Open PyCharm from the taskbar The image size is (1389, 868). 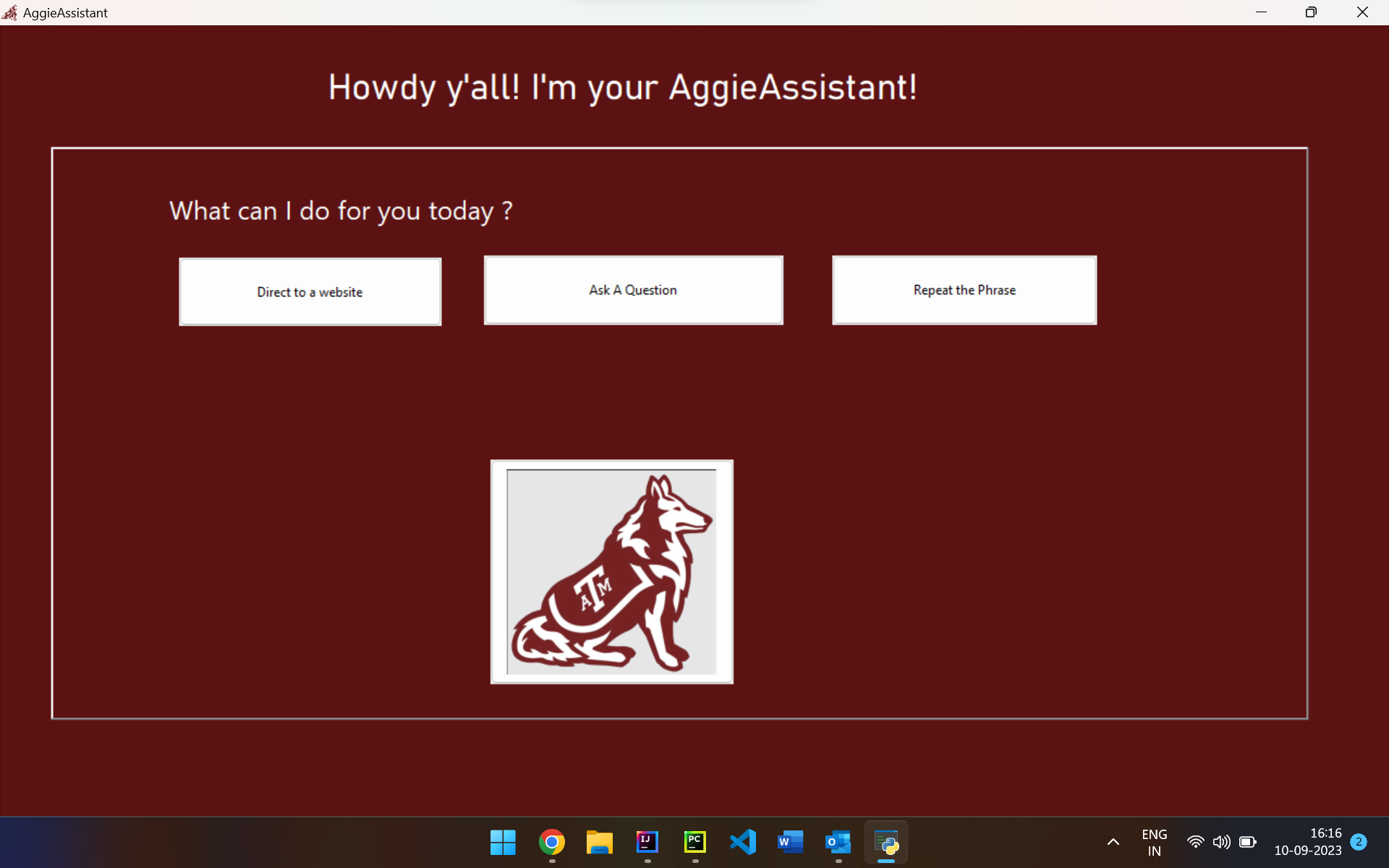(694, 842)
